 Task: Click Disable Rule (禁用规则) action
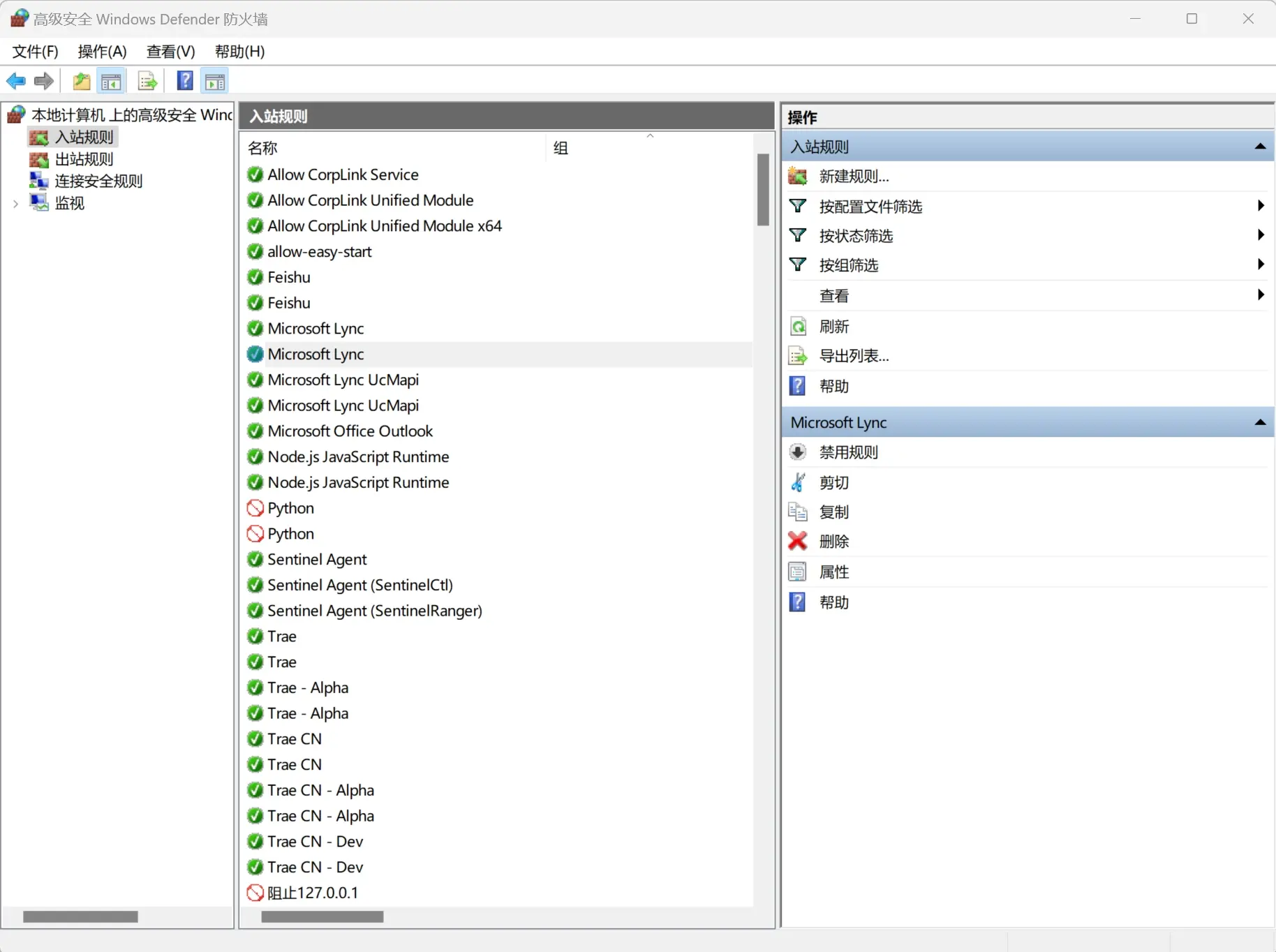click(x=848, y=452)
